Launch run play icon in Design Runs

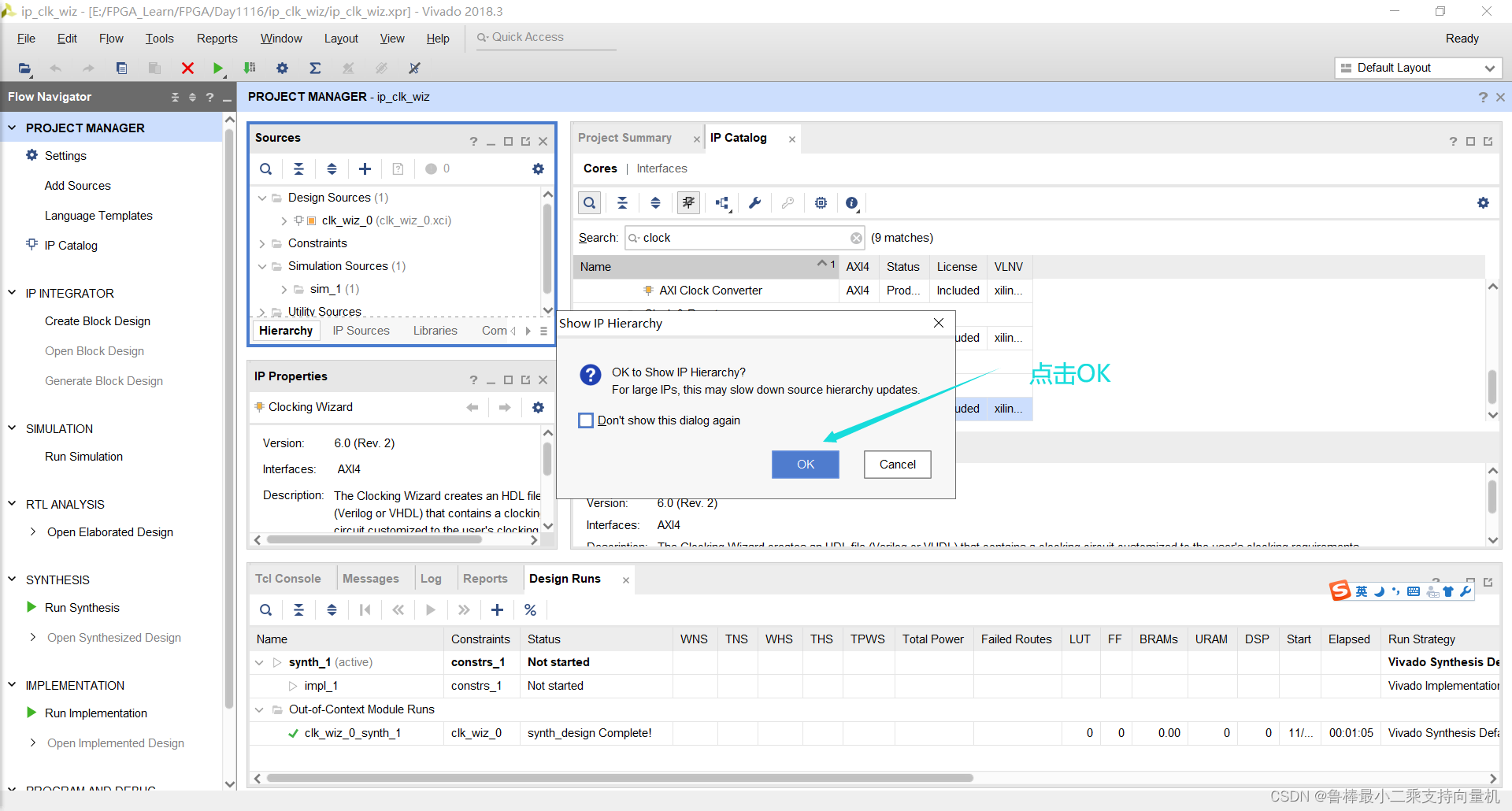pos(431,610)
